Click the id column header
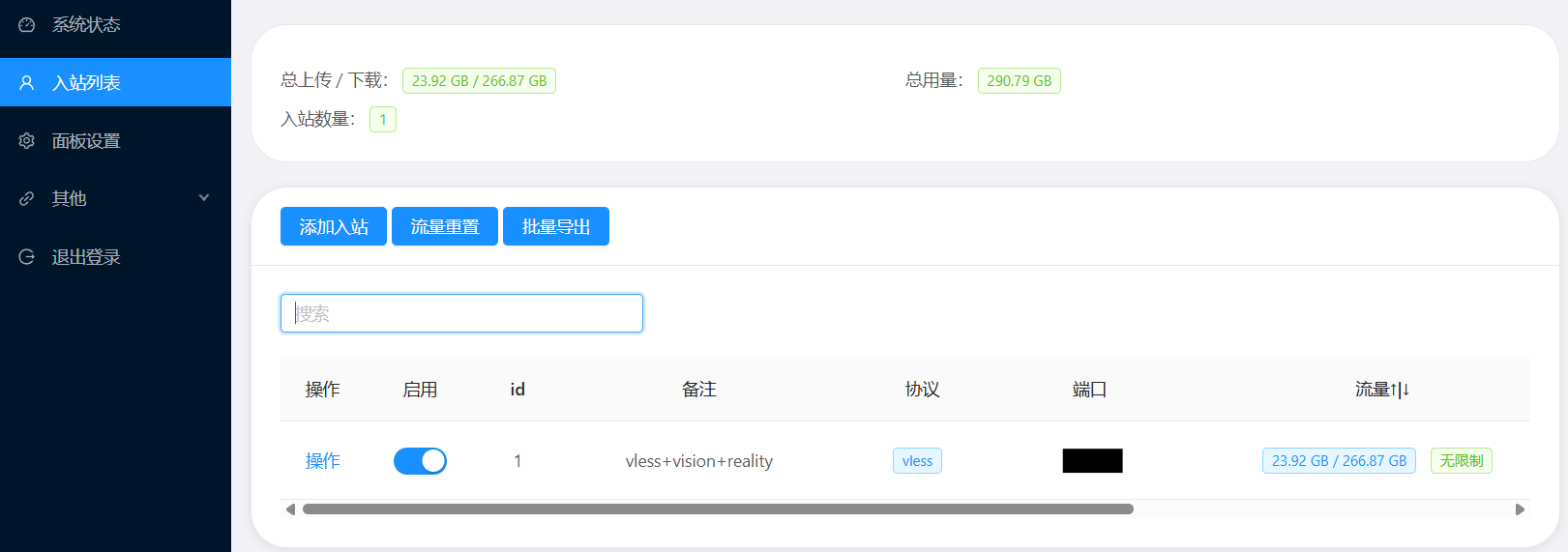 point(518,390)
